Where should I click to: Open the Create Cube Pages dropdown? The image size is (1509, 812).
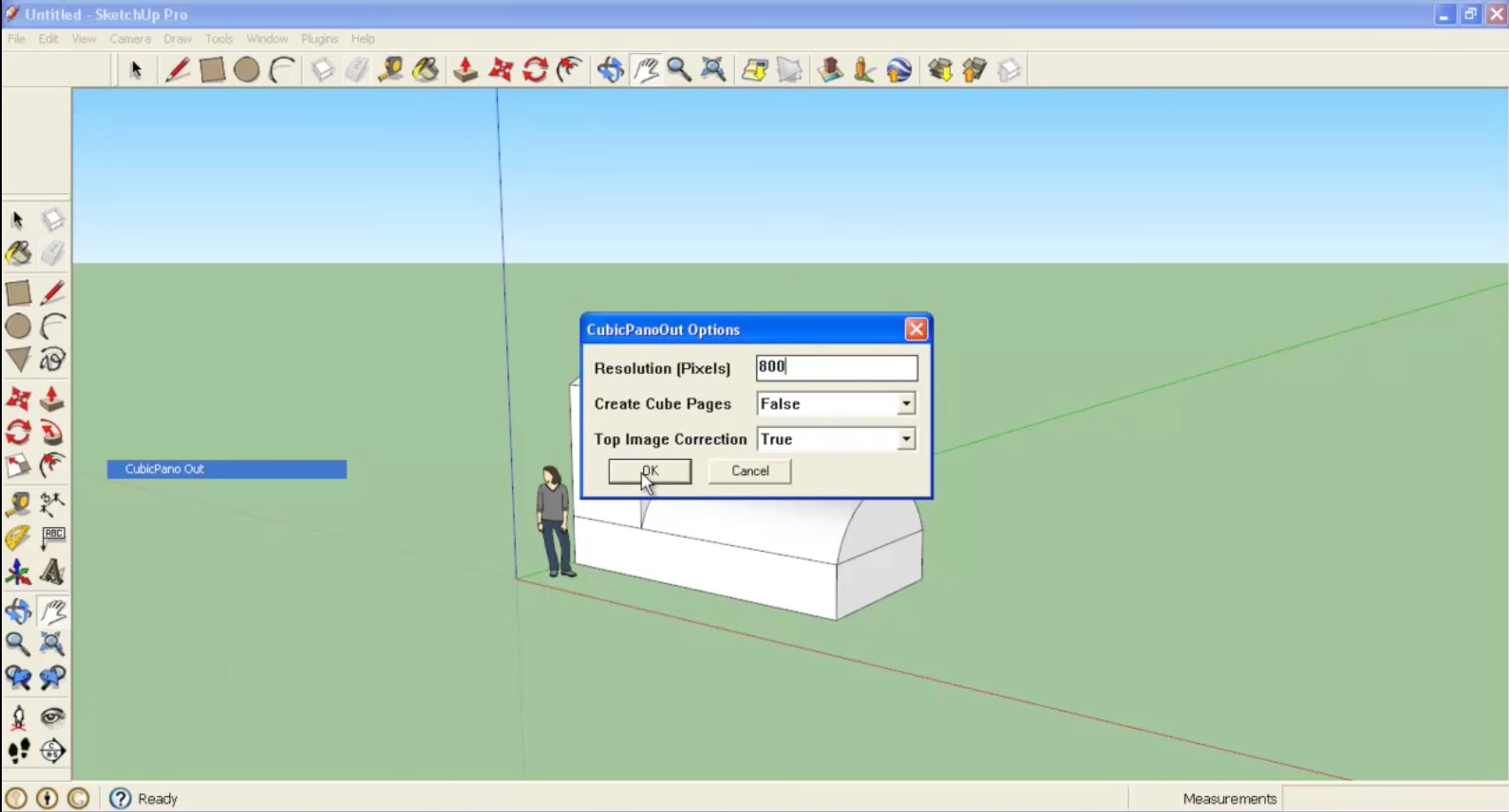click(906, 404)
